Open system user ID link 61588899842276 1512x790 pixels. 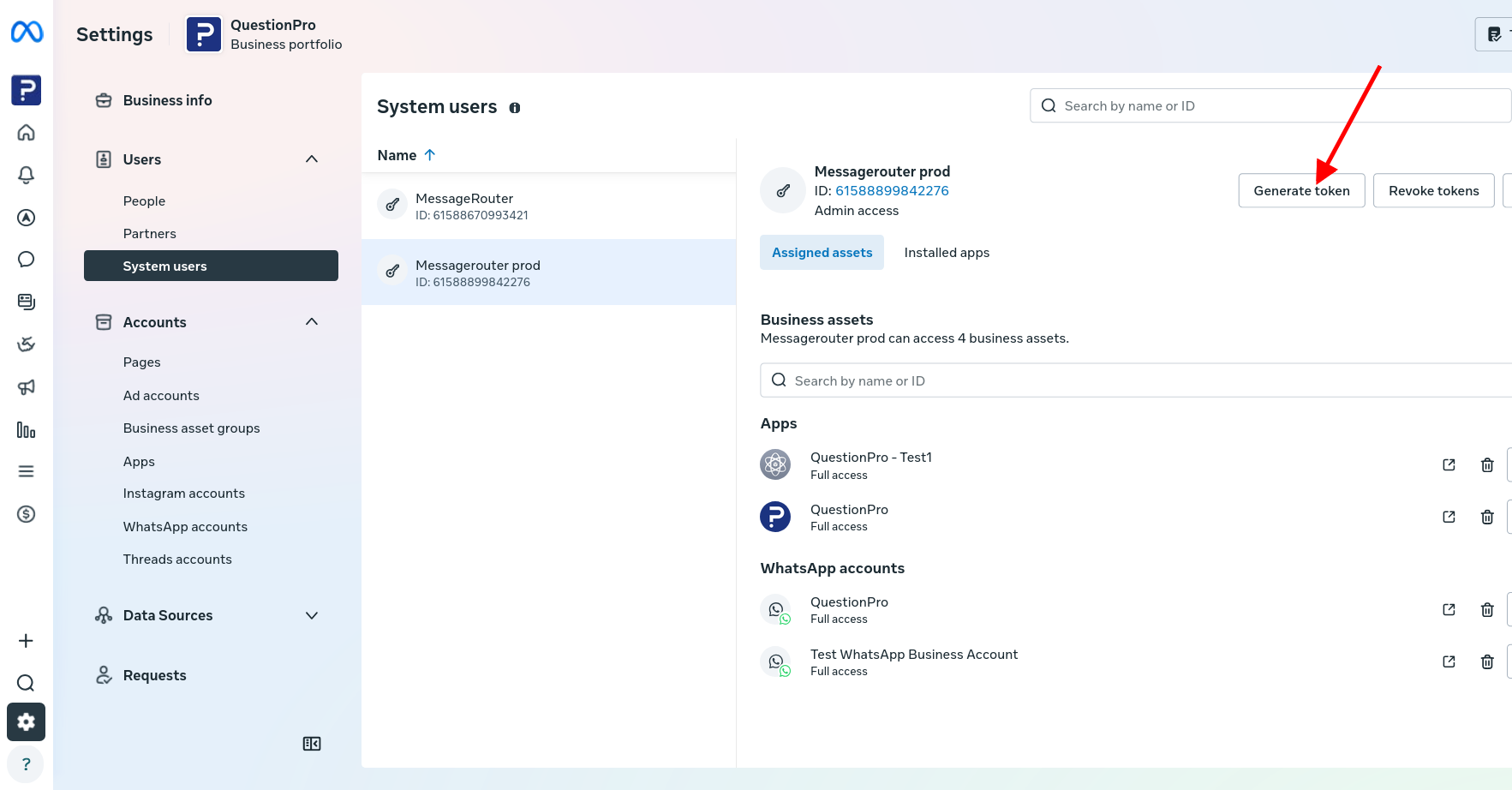(892, 191)
